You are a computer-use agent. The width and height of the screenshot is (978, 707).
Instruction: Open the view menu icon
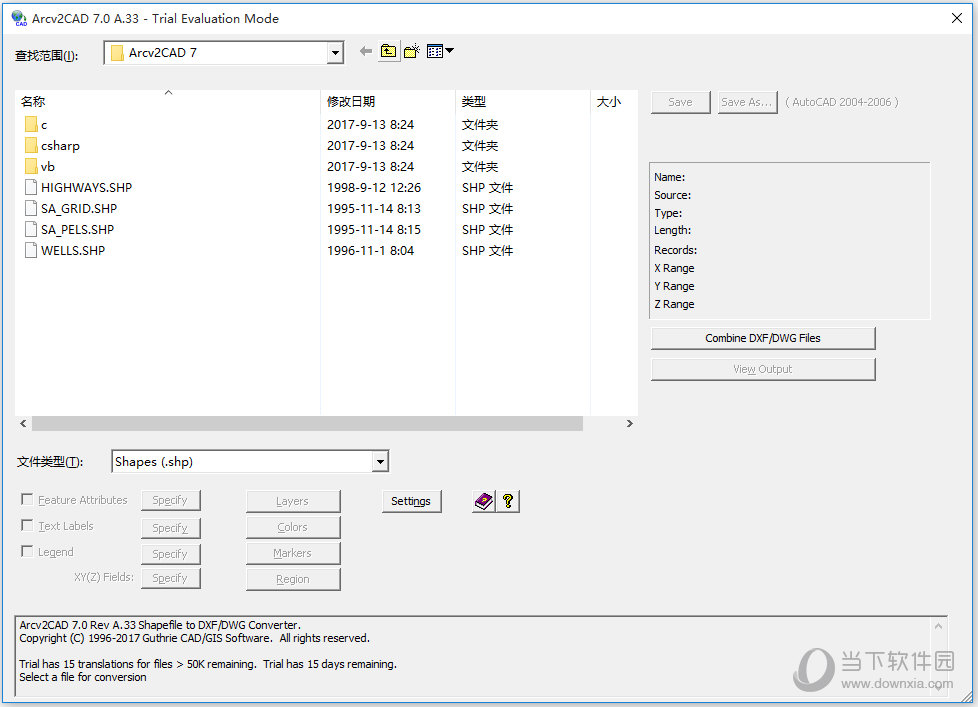pos(440,51)
